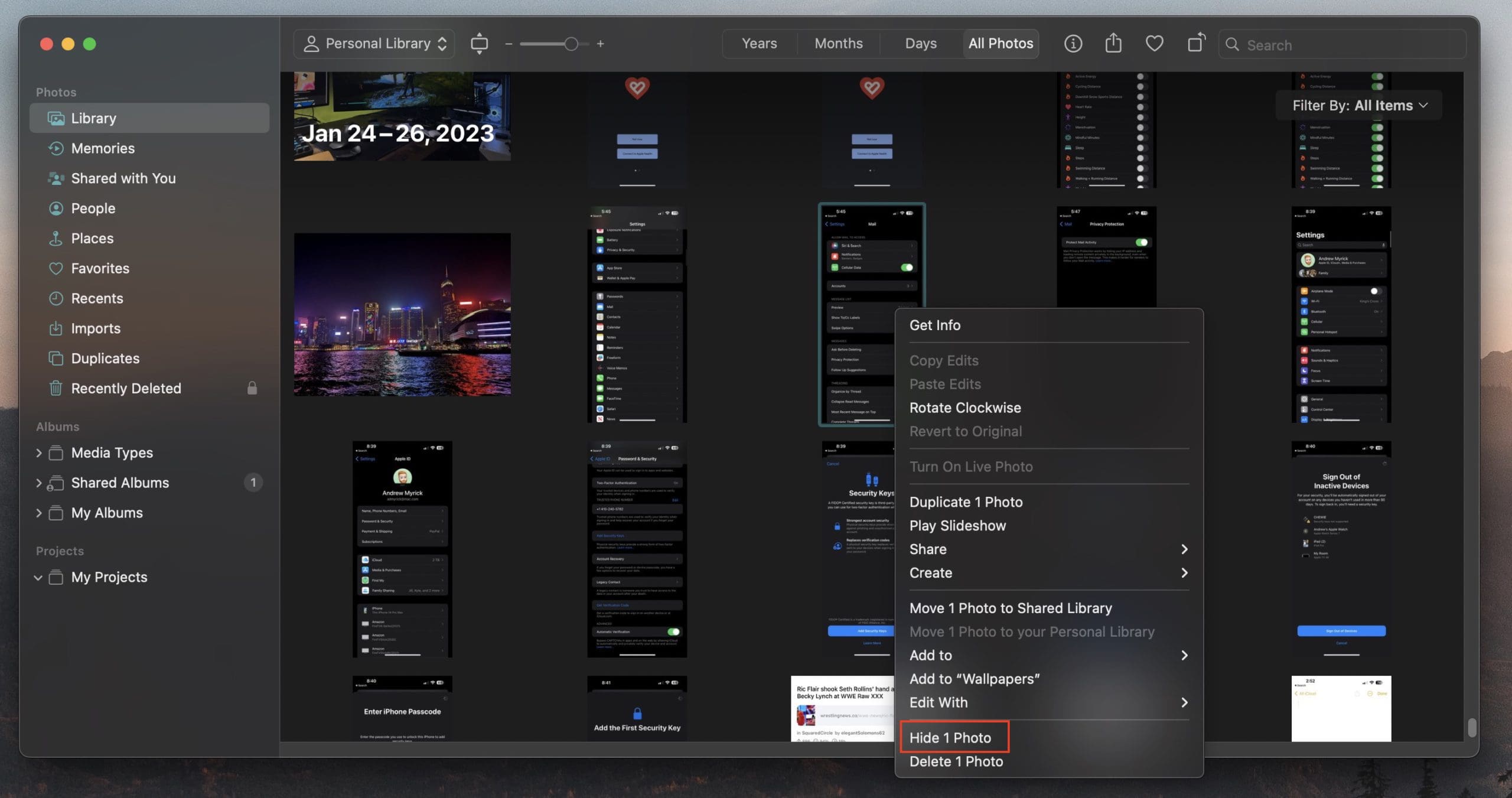Image resolution: width=1512 pixels, height=798 pixels.
Task: Toggle the aspect ratio grid icon
Action: pos(479,44)
